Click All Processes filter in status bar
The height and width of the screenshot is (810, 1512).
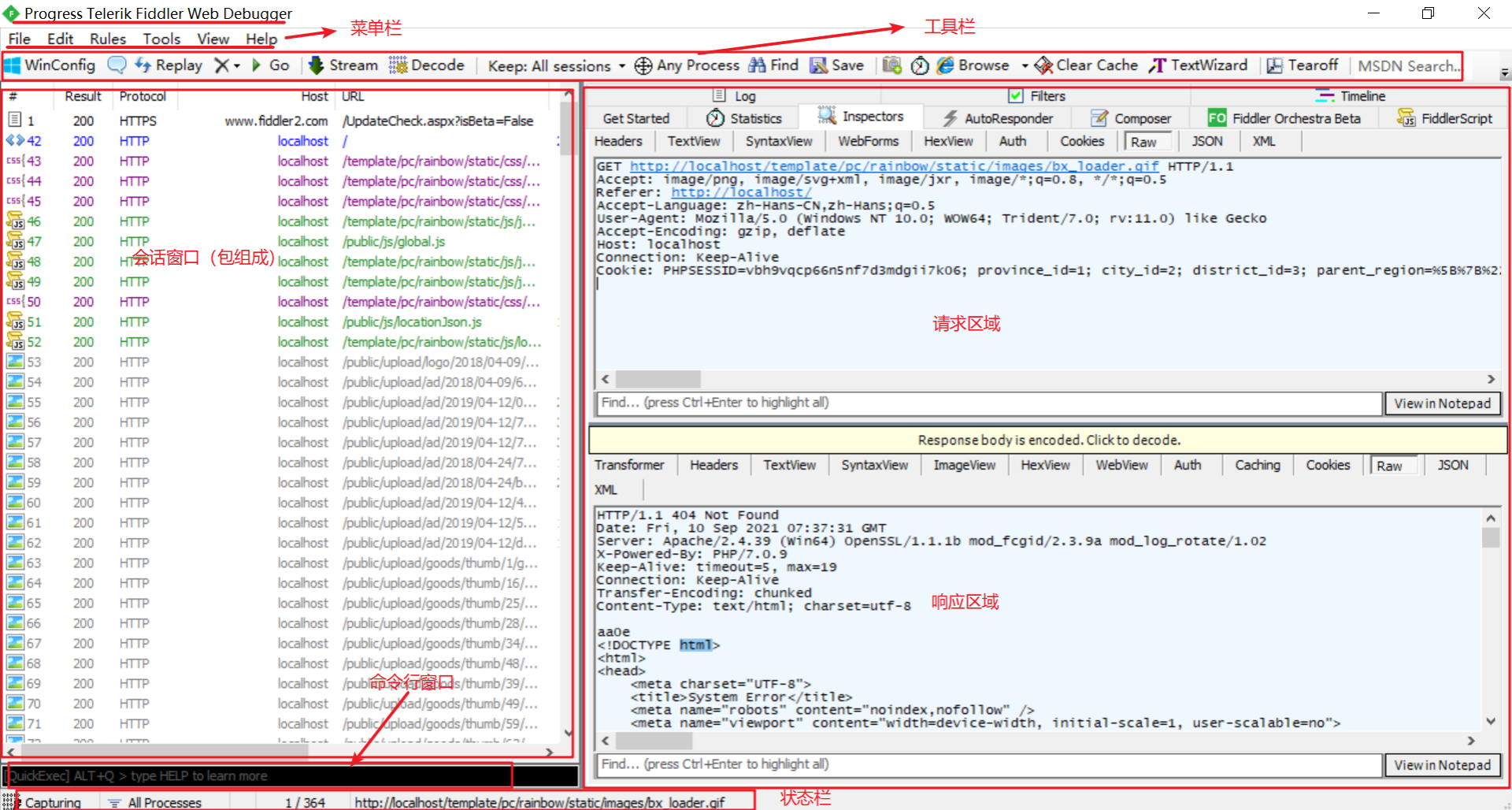[154, 802]
